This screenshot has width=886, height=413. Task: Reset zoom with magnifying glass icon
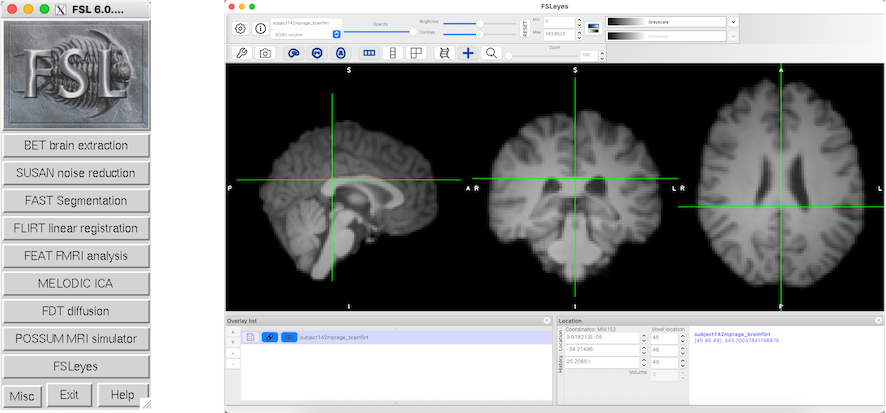click(x=491, y=53)
